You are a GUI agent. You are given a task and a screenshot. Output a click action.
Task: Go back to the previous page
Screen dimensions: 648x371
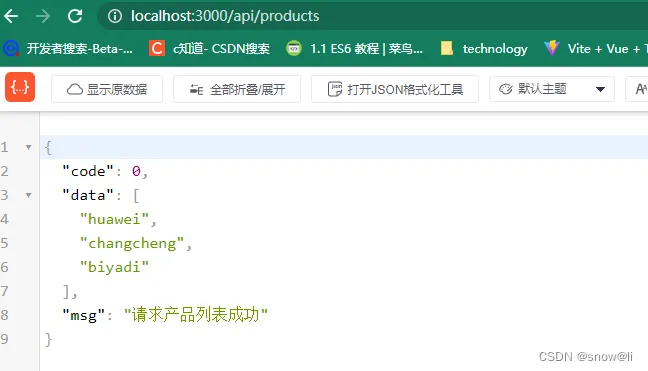[11, 16]
